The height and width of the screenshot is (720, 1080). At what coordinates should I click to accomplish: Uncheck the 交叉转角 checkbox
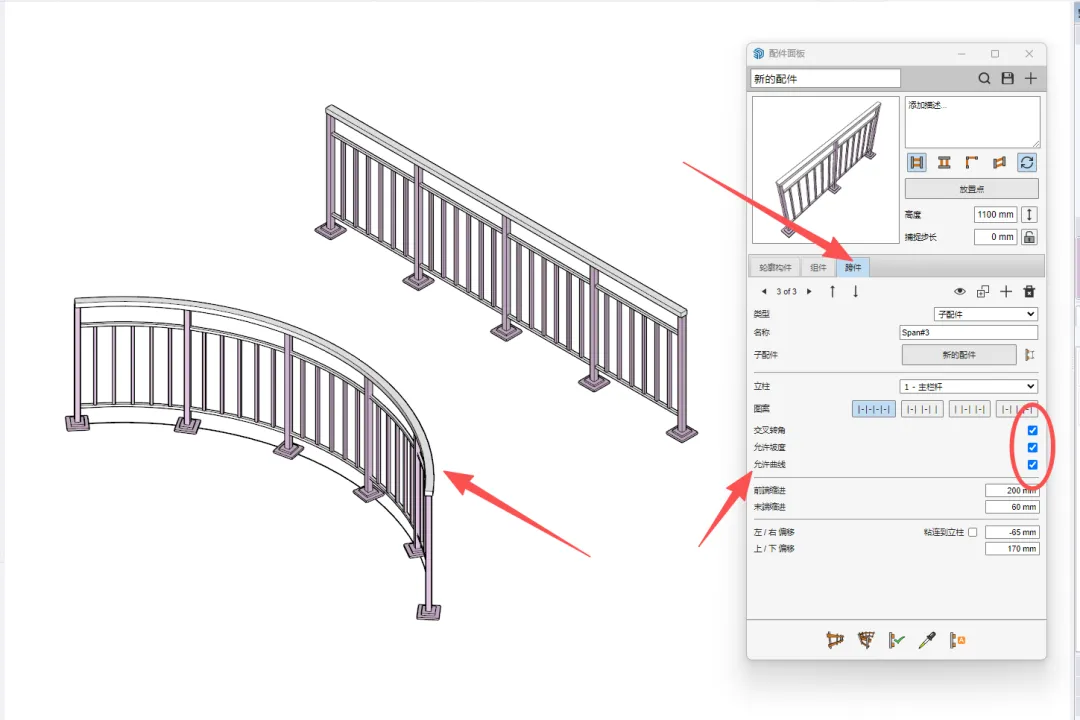pyautogui.click(x=1032, y=431)
